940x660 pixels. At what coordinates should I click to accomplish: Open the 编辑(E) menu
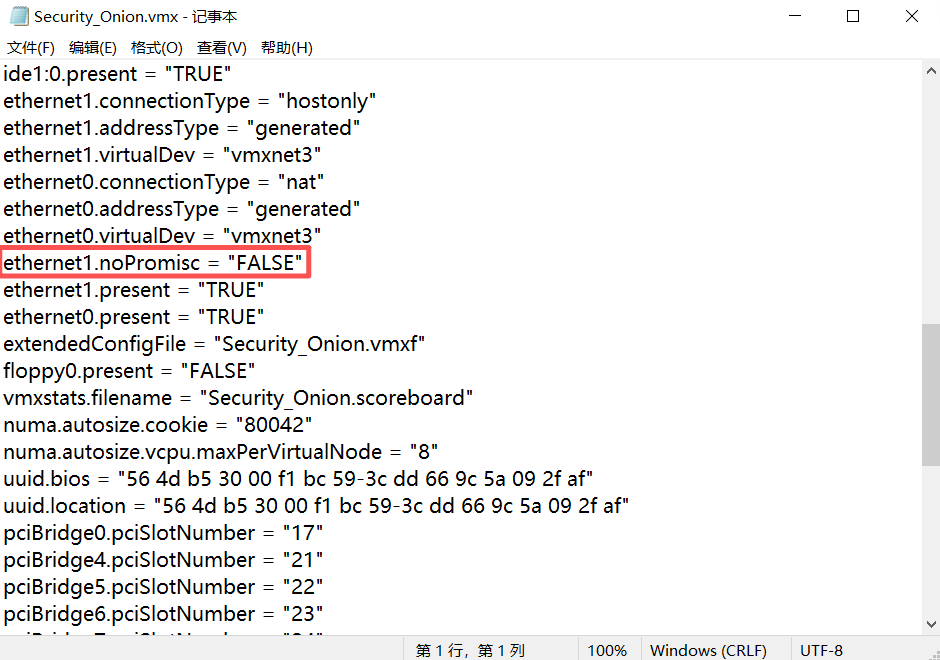[x=93, y=48]
